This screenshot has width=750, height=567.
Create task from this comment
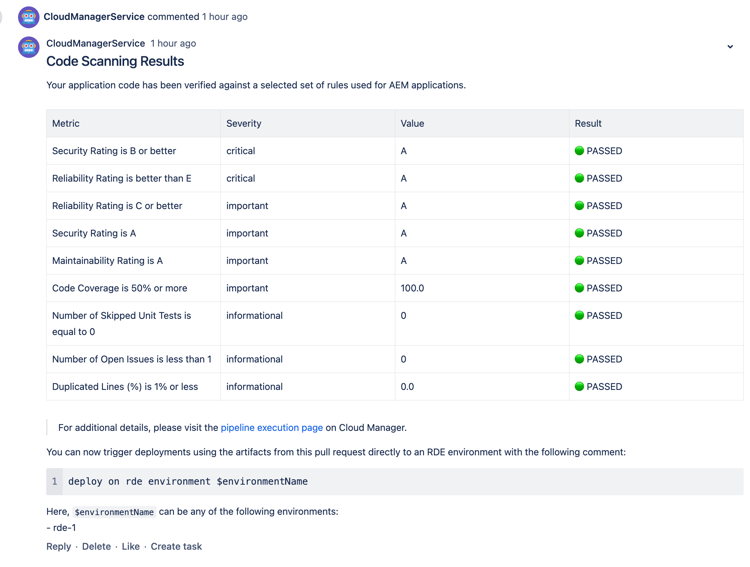[176, 546]
